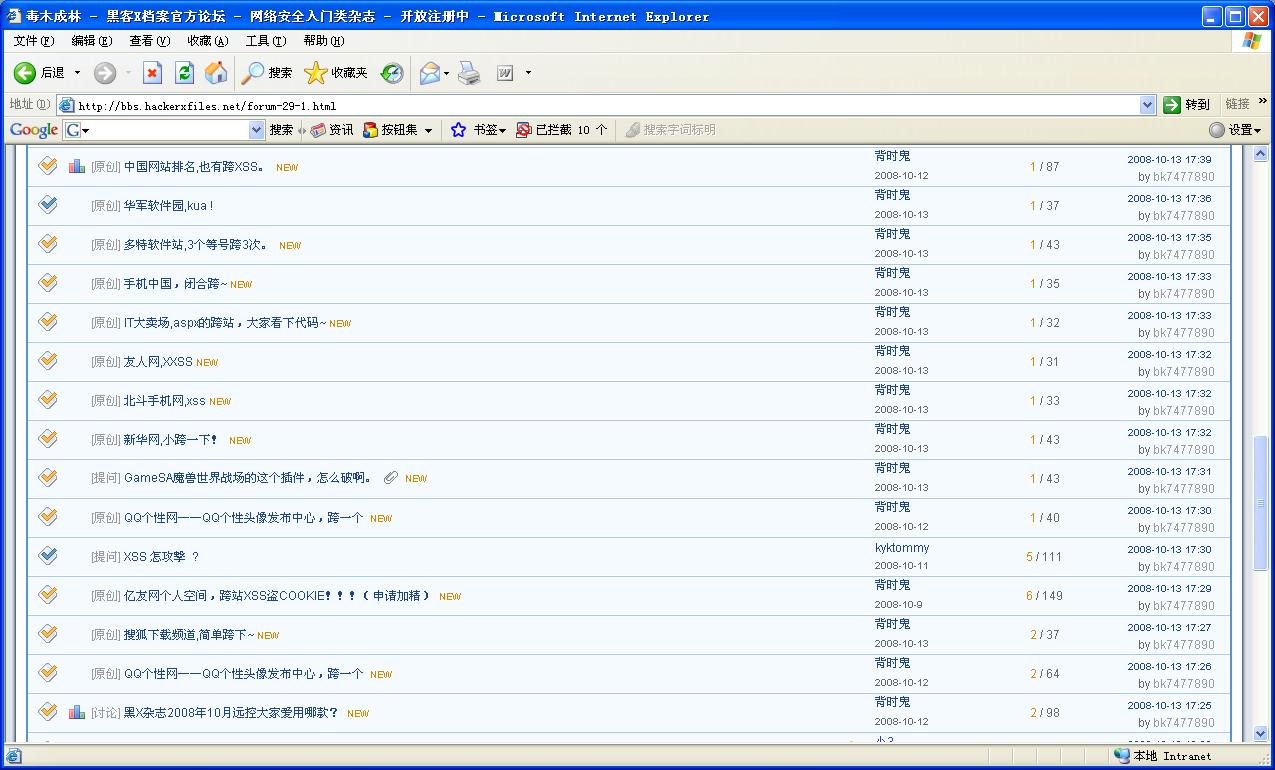Refresh the current page
This screenshot has height=770, width=1275.
(184, 73)
